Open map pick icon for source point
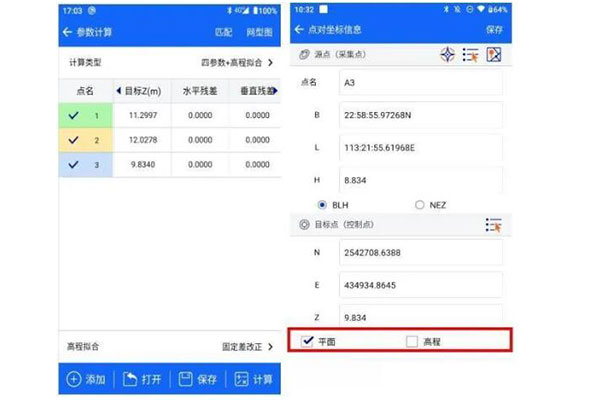The height and width of the screenshot is (400, 600). 493,55
